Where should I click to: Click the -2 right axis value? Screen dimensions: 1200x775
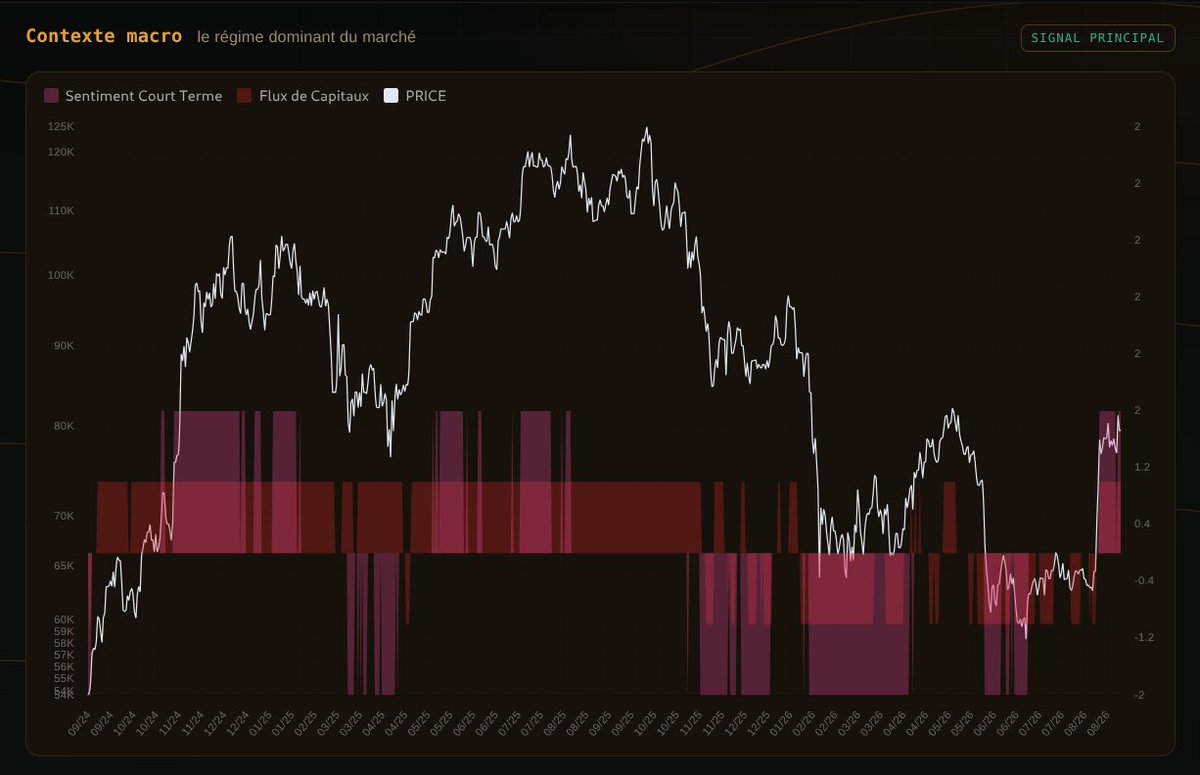coord(1139,695)
